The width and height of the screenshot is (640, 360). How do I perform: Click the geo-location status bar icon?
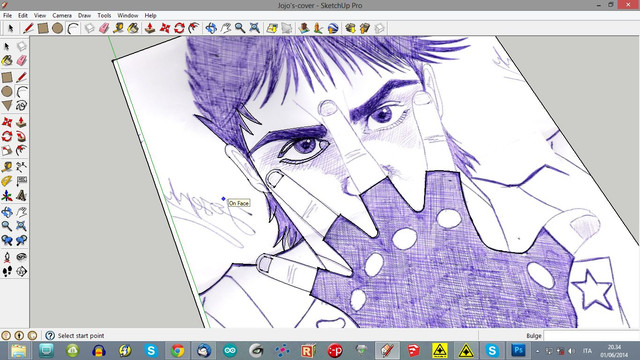pyautogui.click(x=6, y=336)
